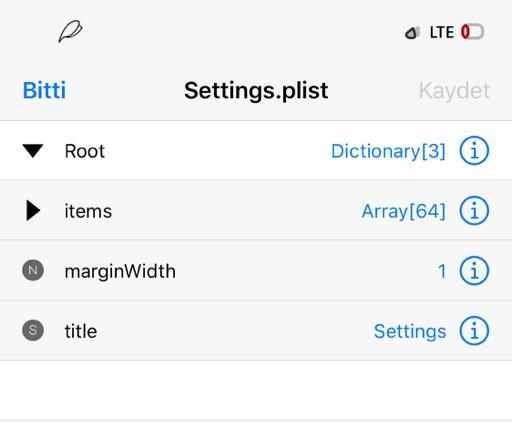Tap the battery indicator icon
The height and width of the screenshot is (438, 512).
[472, 32]
